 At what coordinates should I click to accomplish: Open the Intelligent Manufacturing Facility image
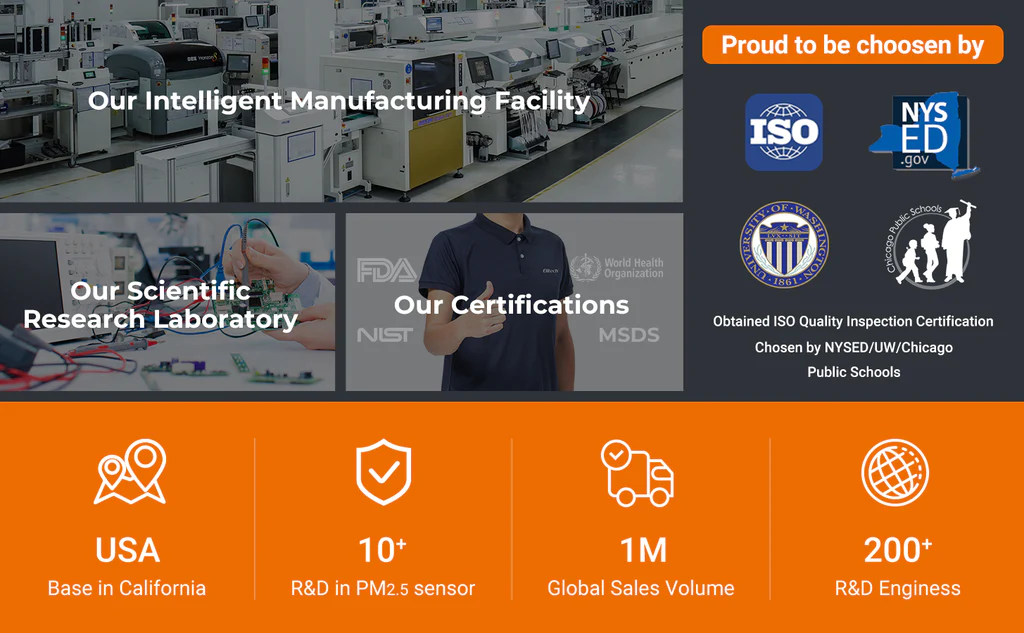[340, 101]
